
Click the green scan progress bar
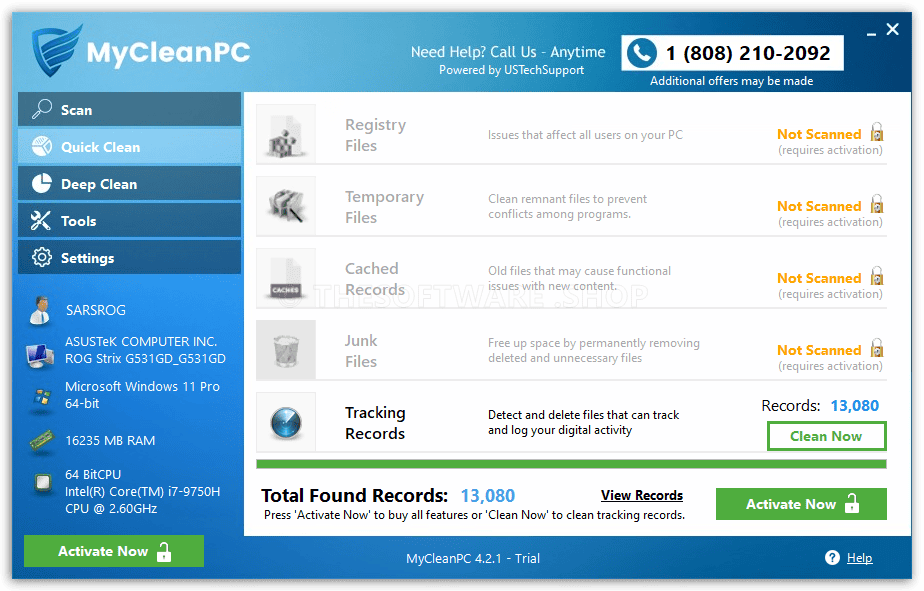click(x=571, y=464)
